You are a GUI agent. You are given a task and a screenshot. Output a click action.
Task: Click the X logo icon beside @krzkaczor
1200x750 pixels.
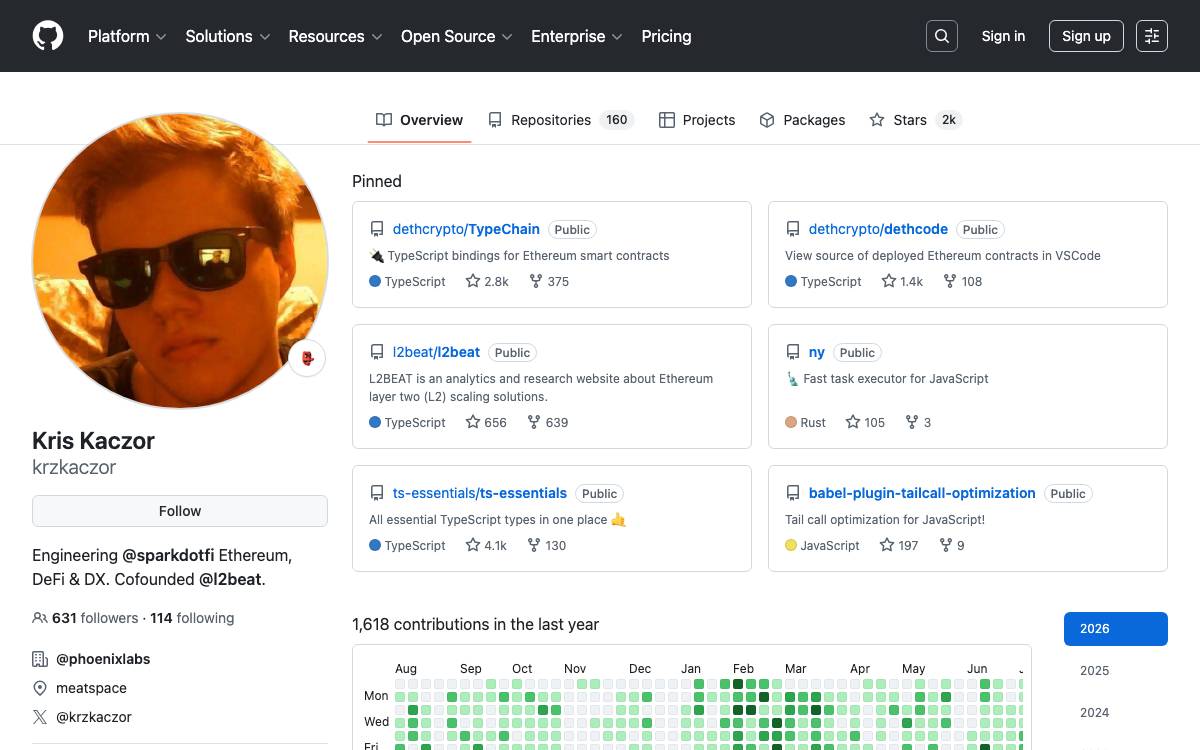pyautogui.click(x=40, y=717)
